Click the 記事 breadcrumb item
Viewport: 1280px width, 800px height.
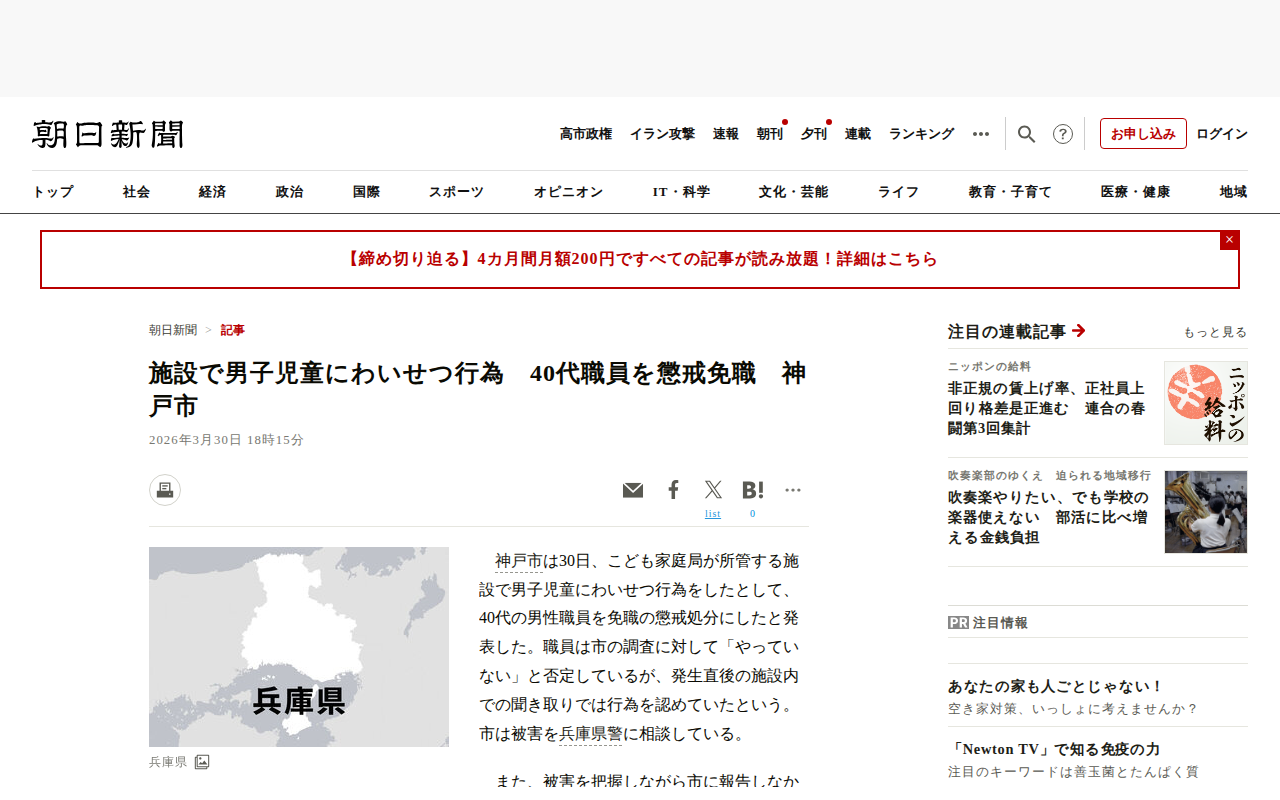coord(233,330)
